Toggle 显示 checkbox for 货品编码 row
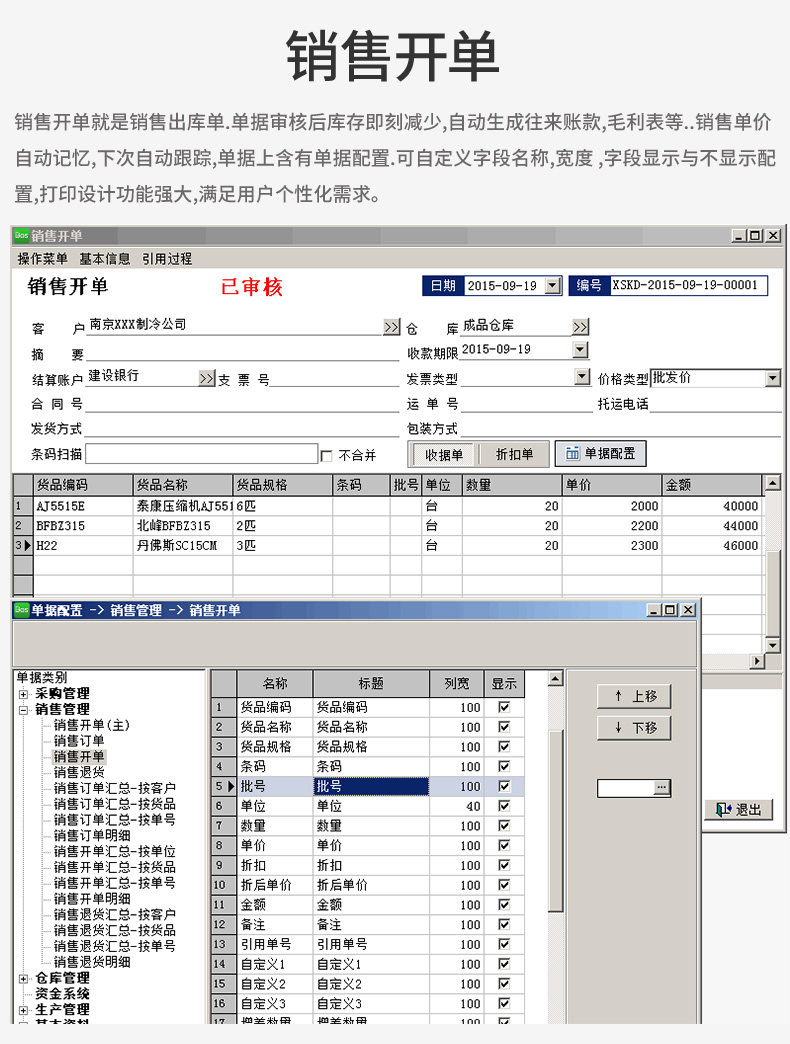790x1044 pixels. [504, 707]
